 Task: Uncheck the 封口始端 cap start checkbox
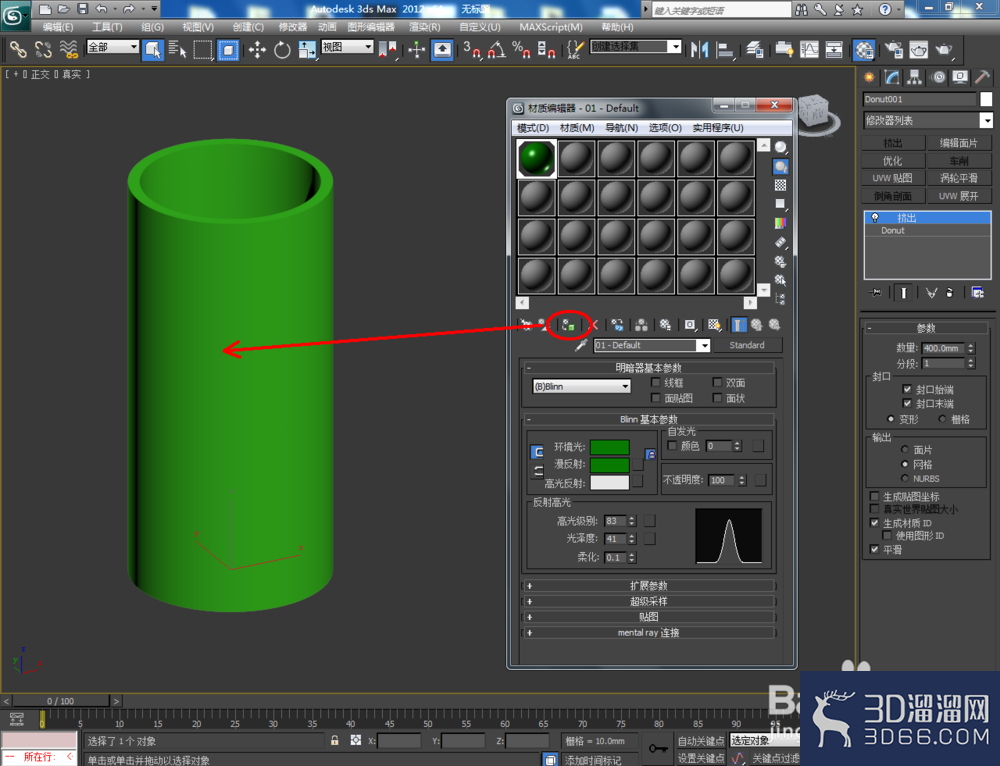[907, 389]
